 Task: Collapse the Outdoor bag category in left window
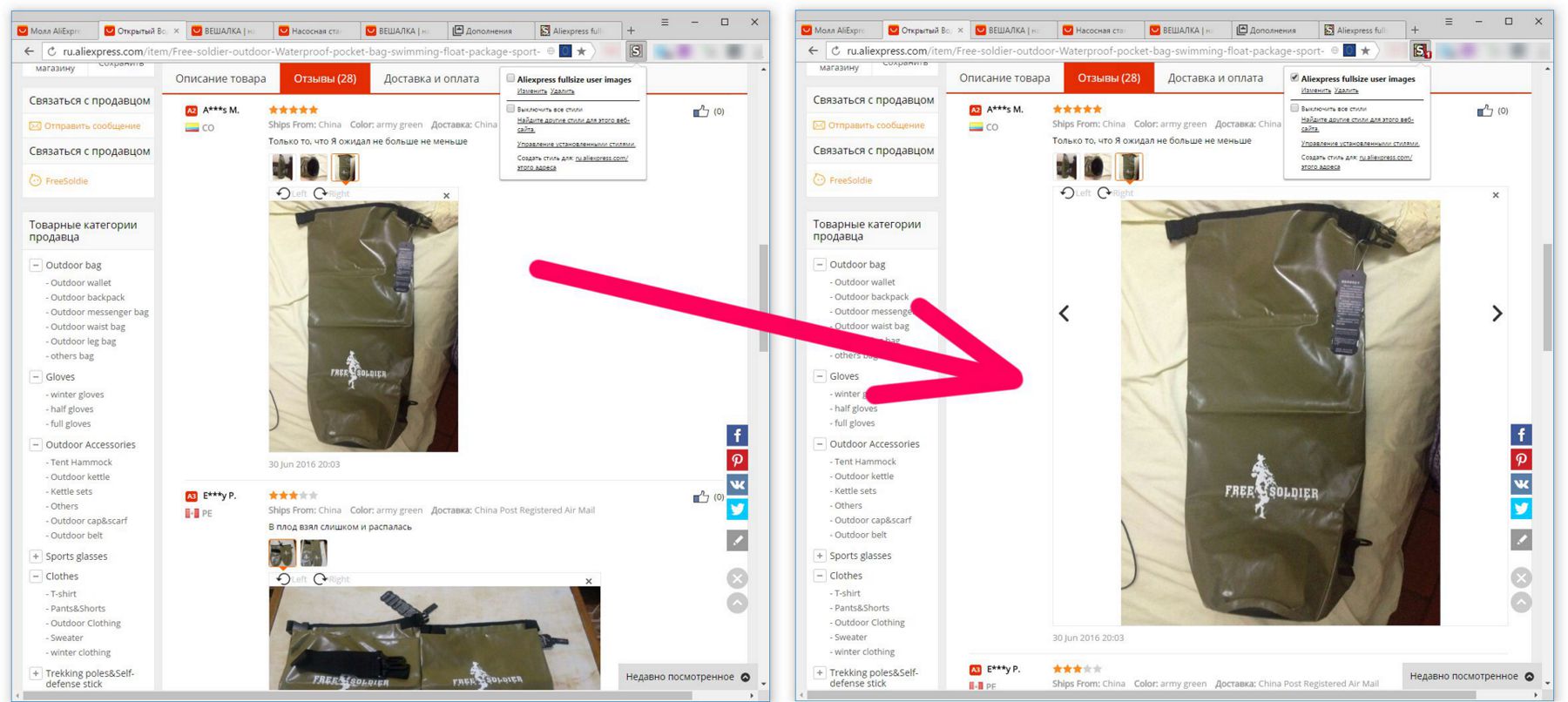pyautogui.click(x=36, y=265)
